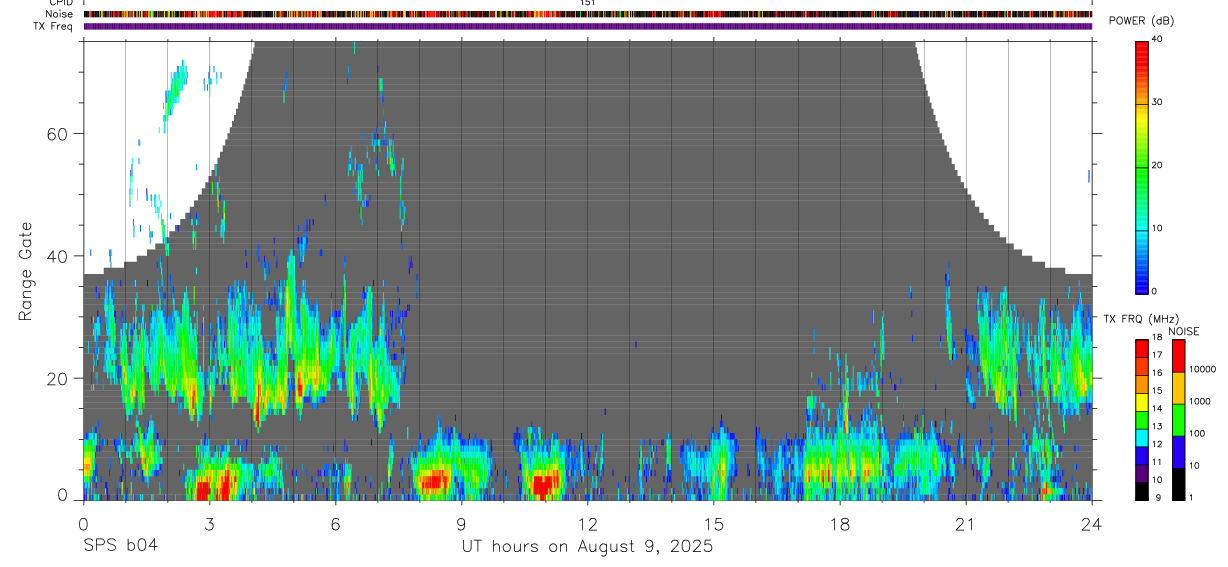
Task: Select the 10 MHz purple TX FRQ swatch
Action: click(1142, 474)
